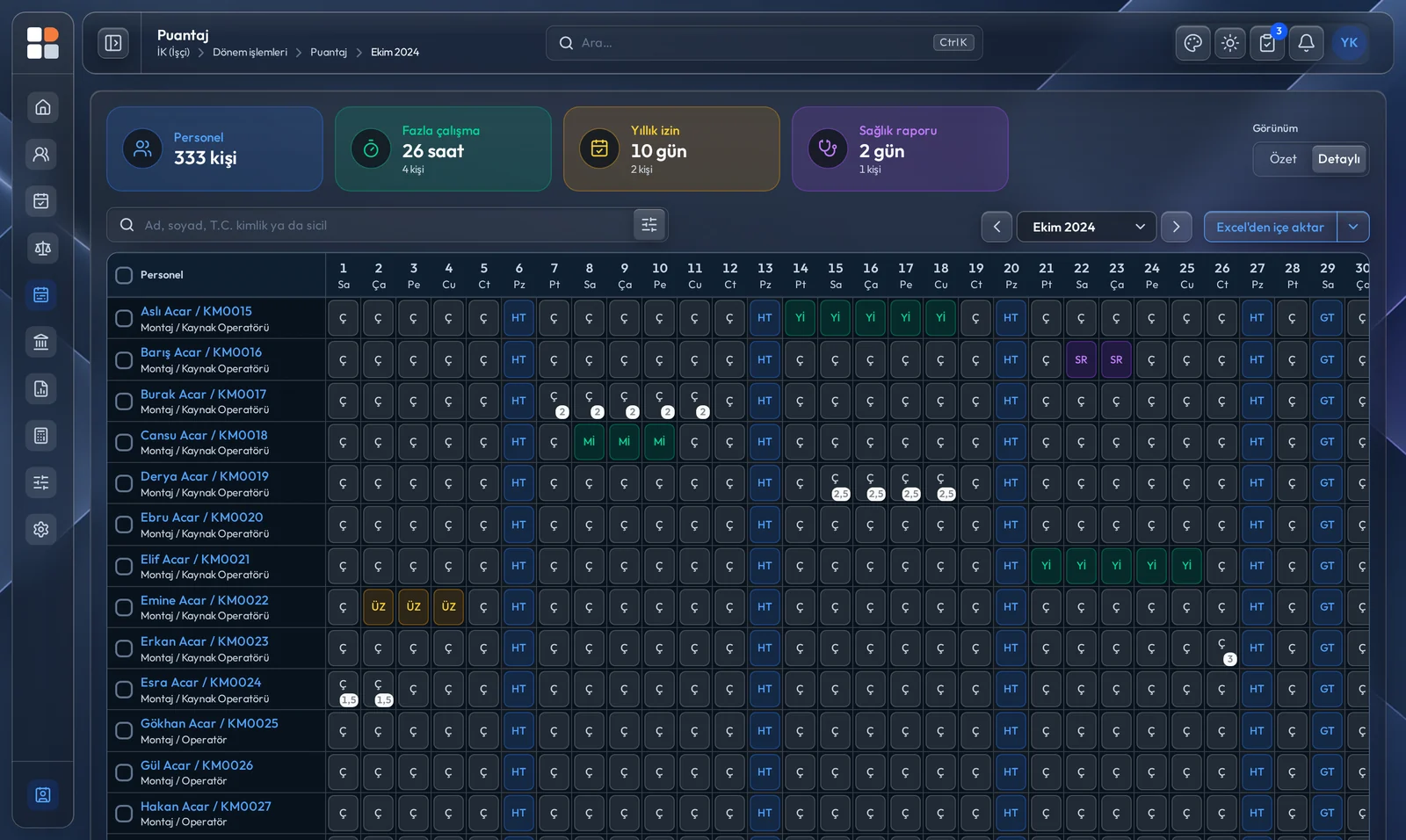
Task: Toggle the sidebar panel collapse icon
Action: tap(113, 43)
